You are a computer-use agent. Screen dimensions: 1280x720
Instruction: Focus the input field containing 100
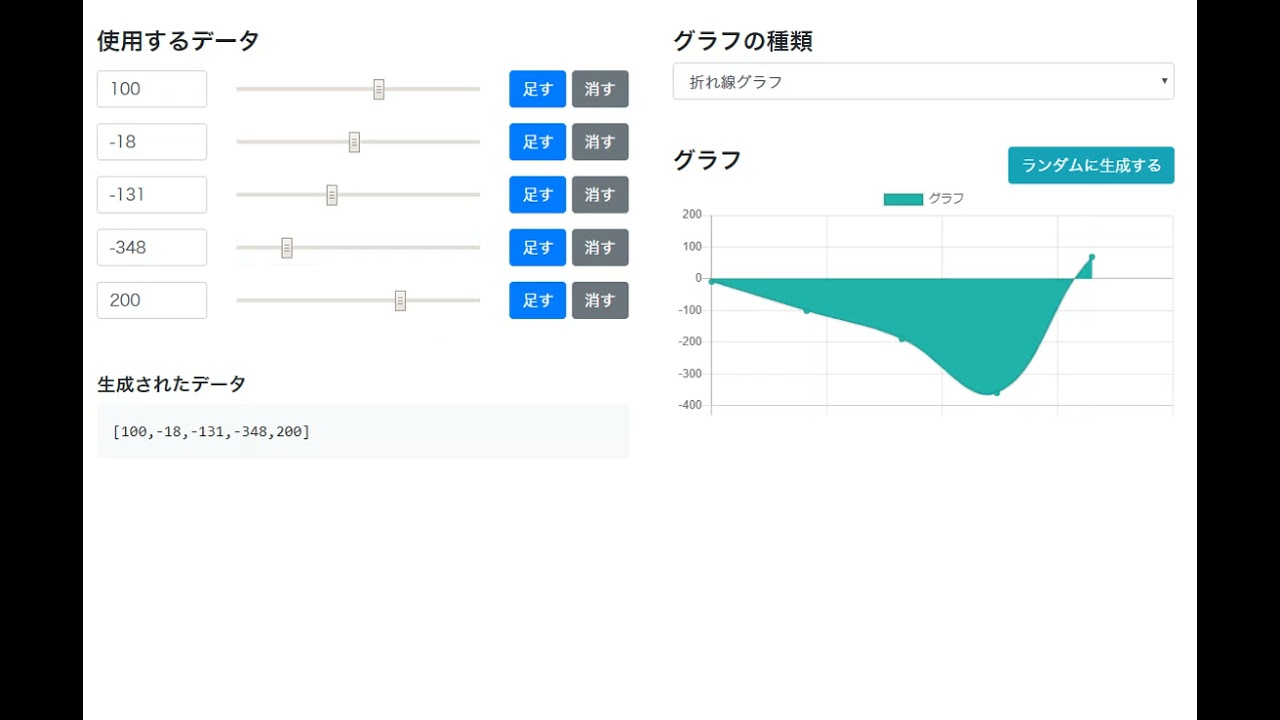point(152,89)
